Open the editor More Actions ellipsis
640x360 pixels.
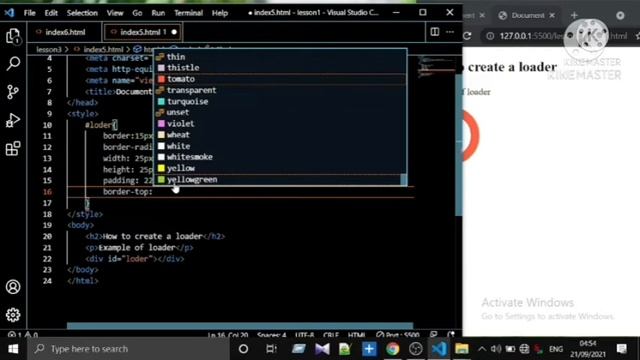click(450, 32)
